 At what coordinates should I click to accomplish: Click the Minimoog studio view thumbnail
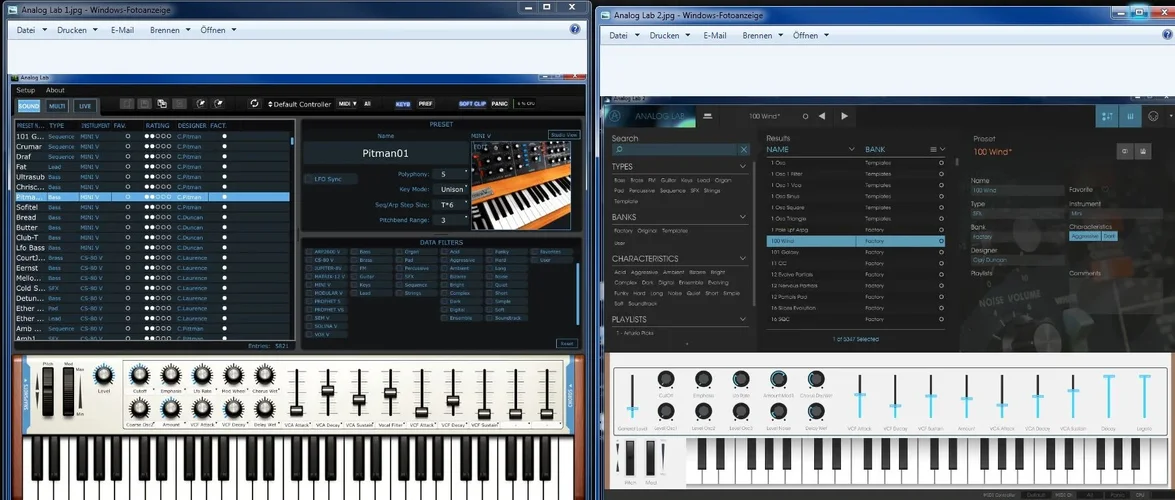[x=519, y=185]
